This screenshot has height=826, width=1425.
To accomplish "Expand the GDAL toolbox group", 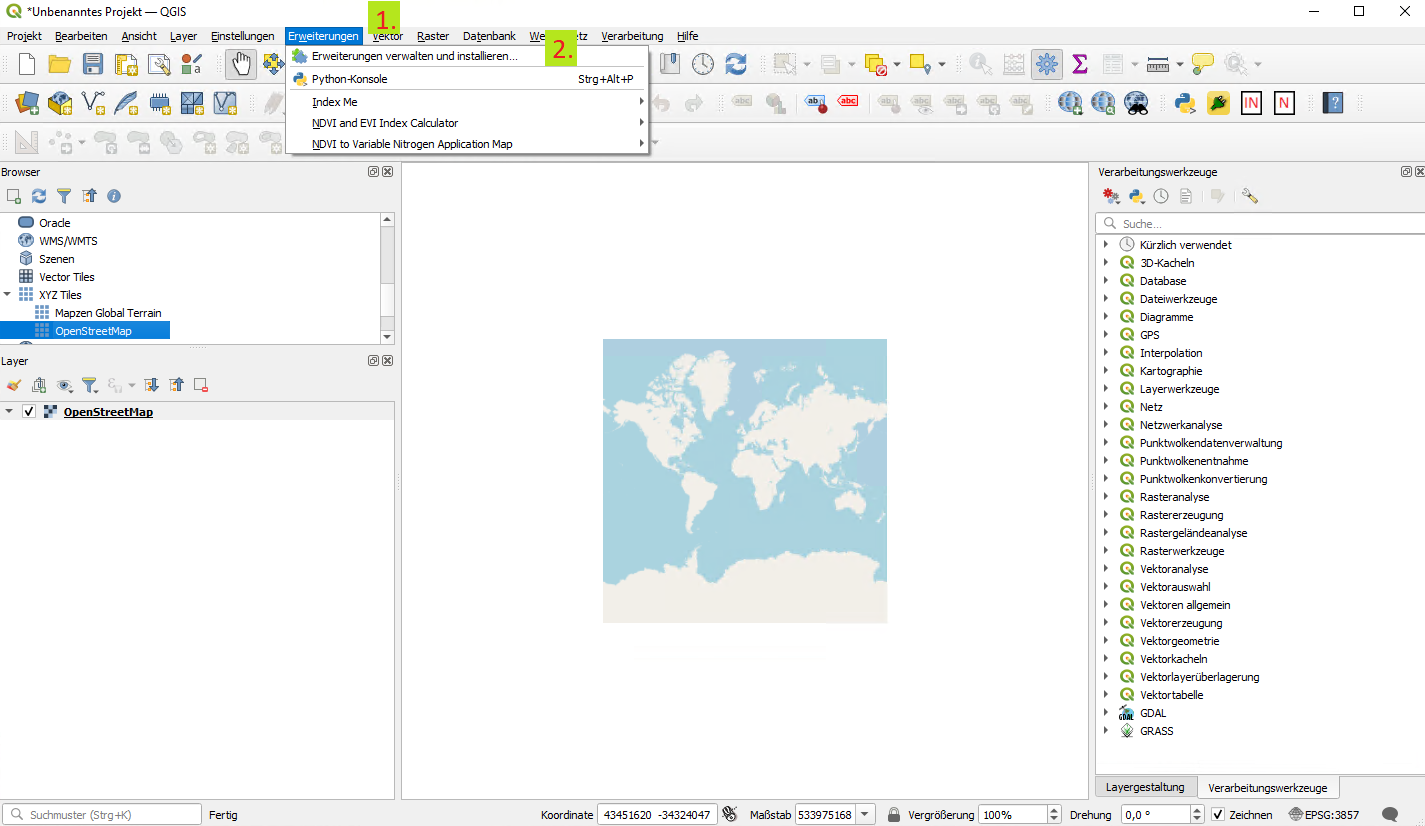I will click(1106, 713).
